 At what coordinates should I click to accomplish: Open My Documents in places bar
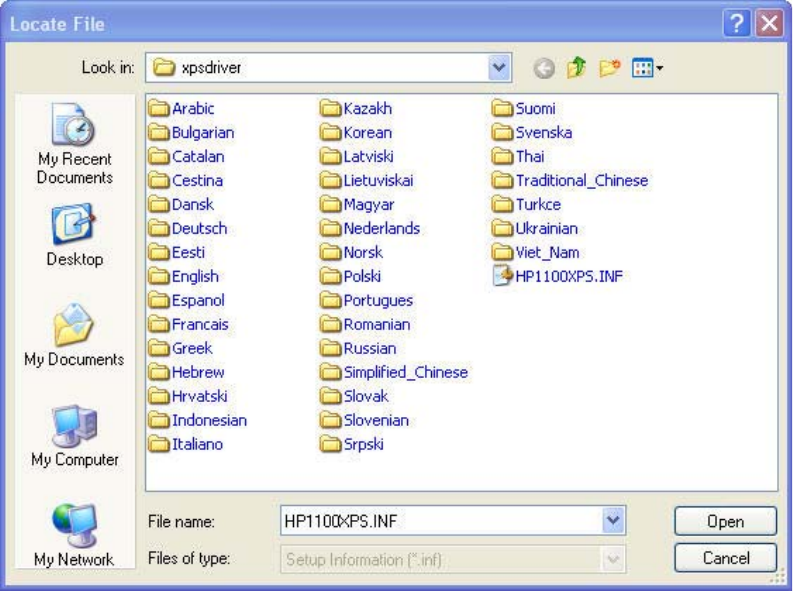pyautogui.click(x=74, y=334)
